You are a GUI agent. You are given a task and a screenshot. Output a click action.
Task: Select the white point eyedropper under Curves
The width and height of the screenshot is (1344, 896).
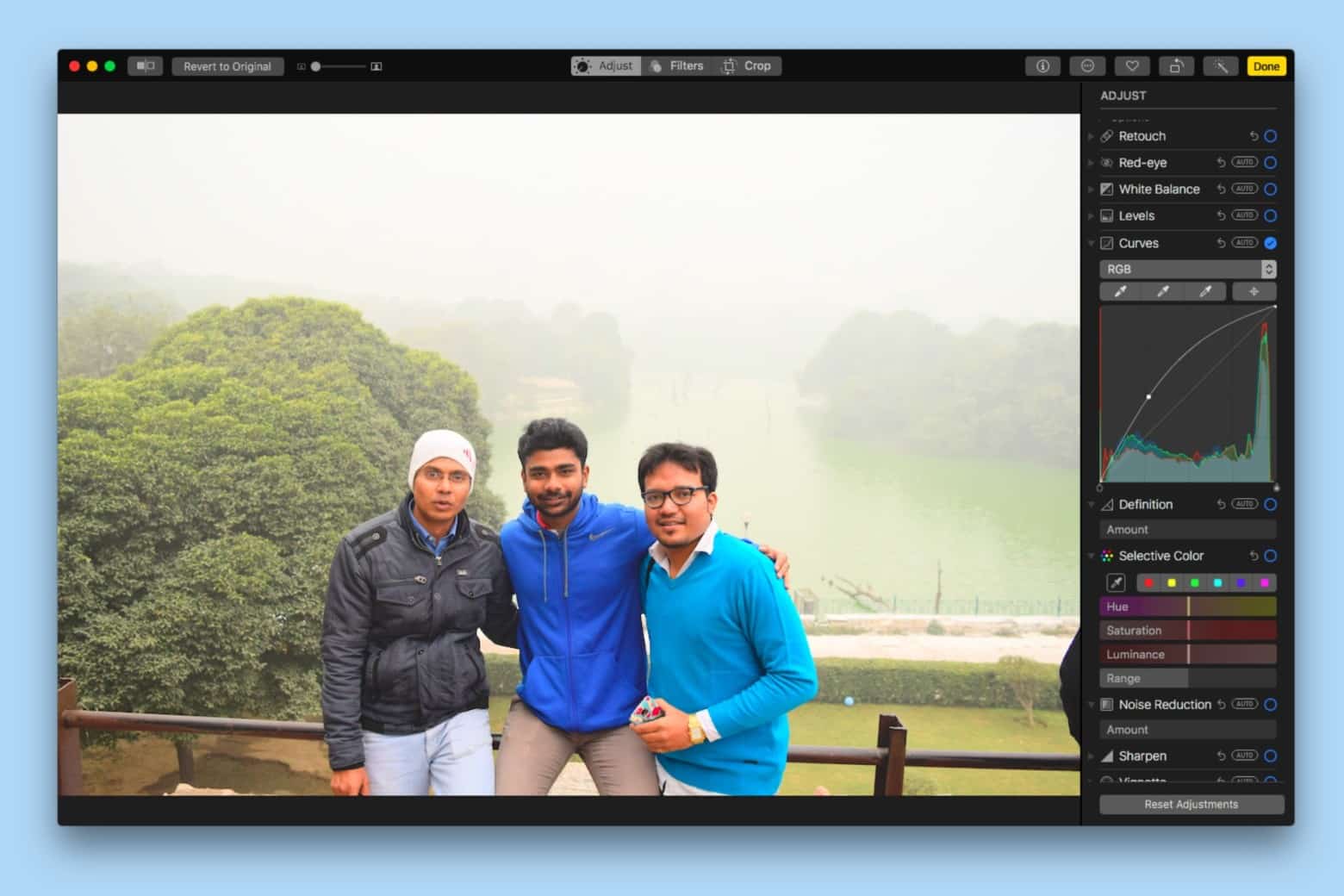point(1206,291)
